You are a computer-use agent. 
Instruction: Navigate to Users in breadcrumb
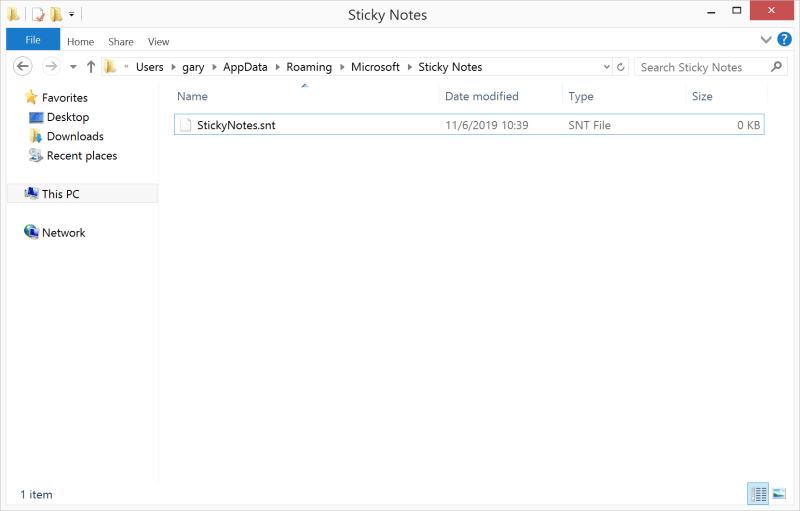click(149, 67)
